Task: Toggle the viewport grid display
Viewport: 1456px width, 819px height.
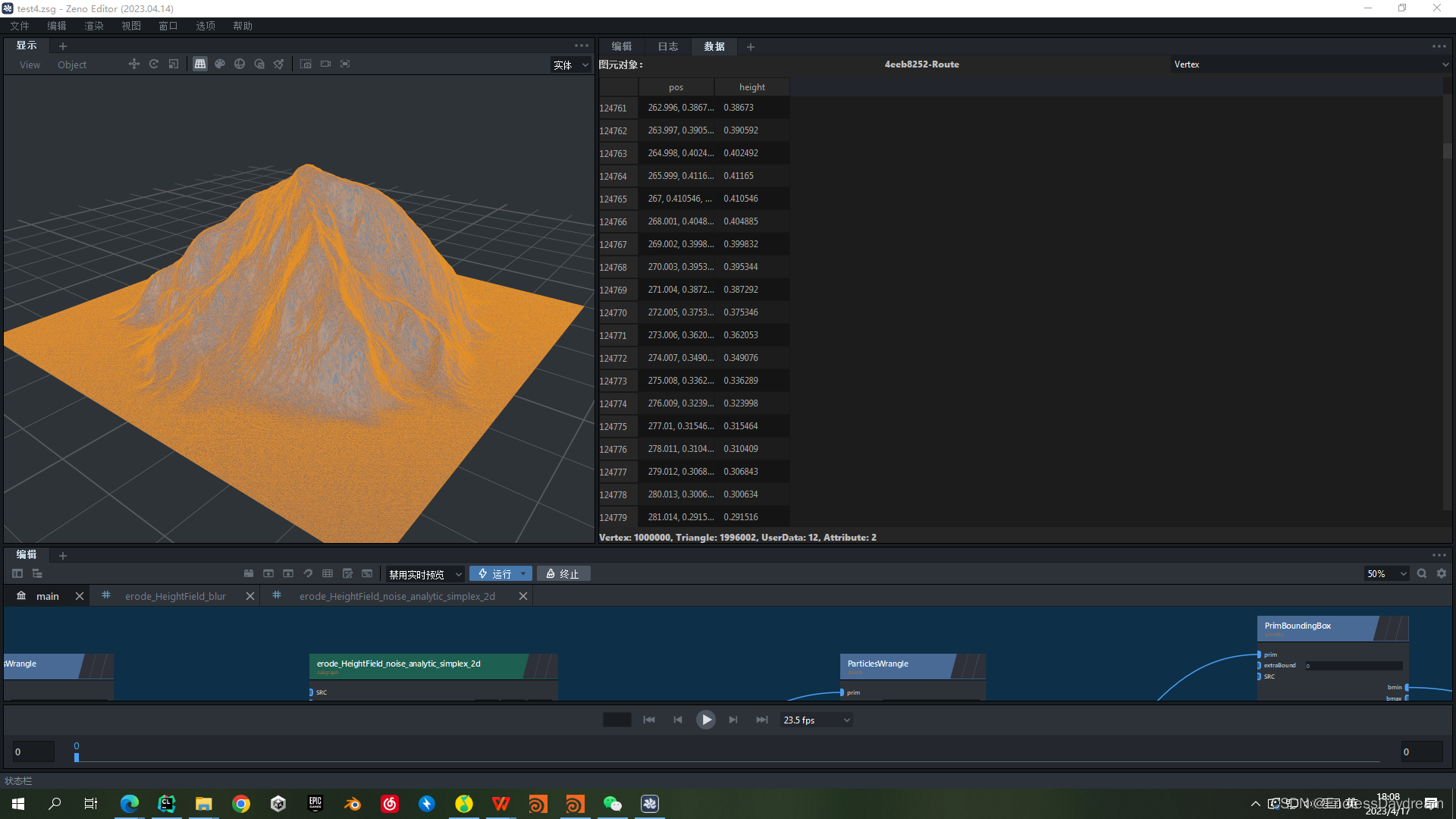Action: [200, 64]
